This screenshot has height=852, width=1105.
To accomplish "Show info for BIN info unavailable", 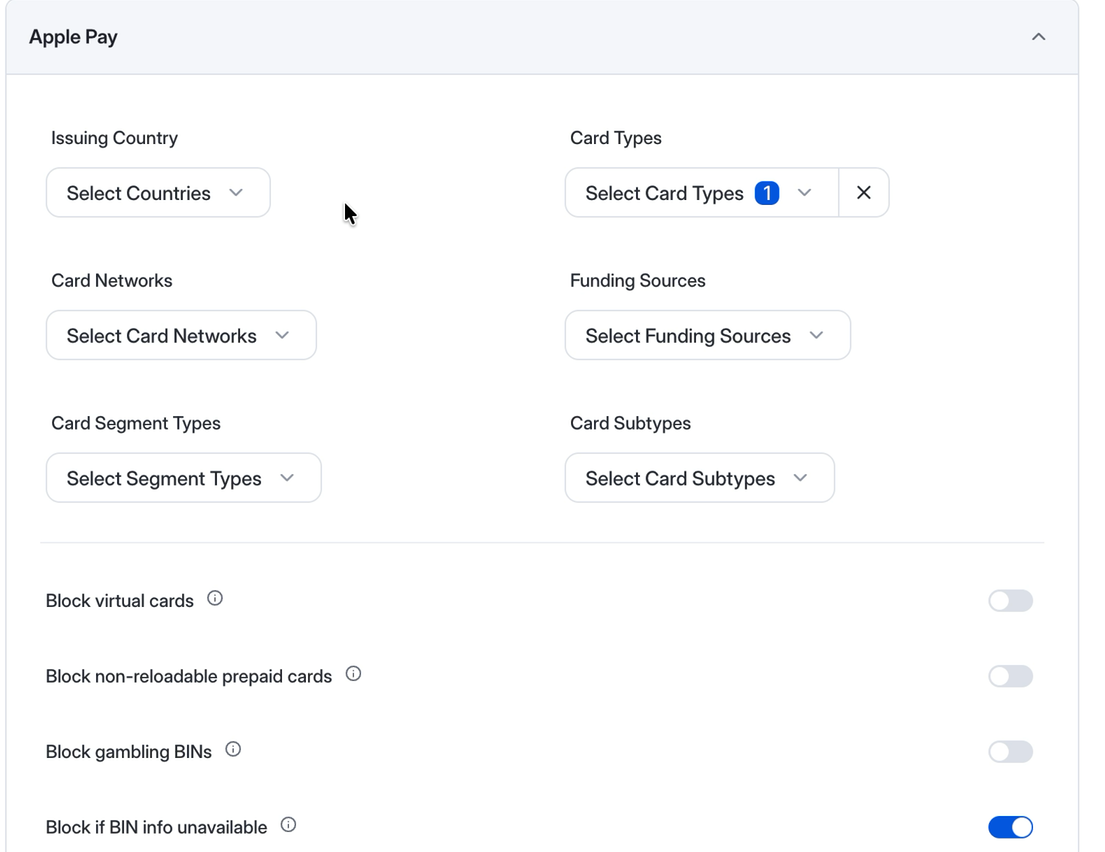I will 288,825.
